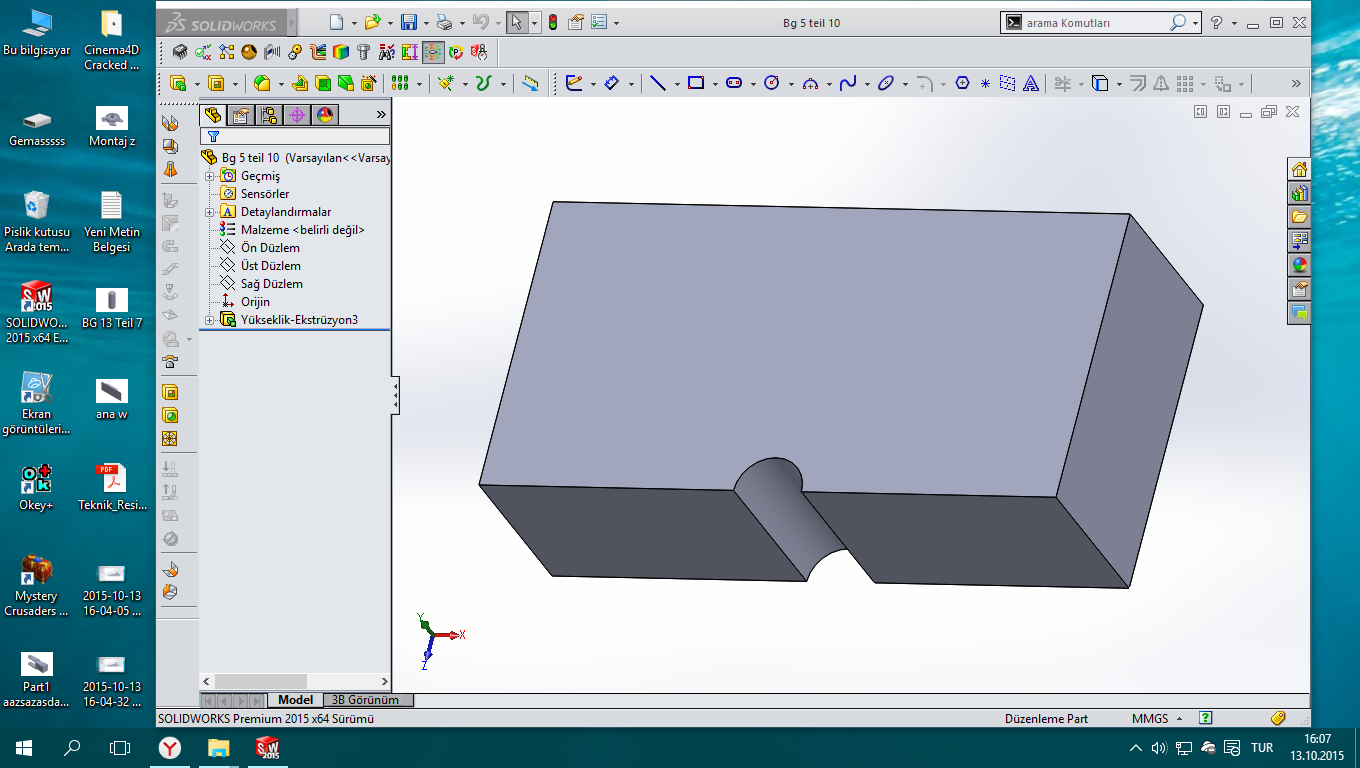This screenshot has height=768, width=1360.
Task: Click the Smart Dimension icon
Action: click(x=611, y=84)
